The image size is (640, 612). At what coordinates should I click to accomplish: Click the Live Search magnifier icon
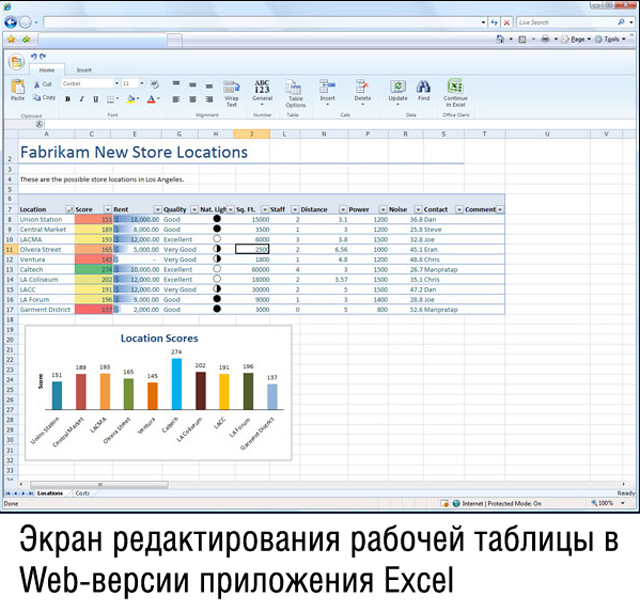point(621,22)
